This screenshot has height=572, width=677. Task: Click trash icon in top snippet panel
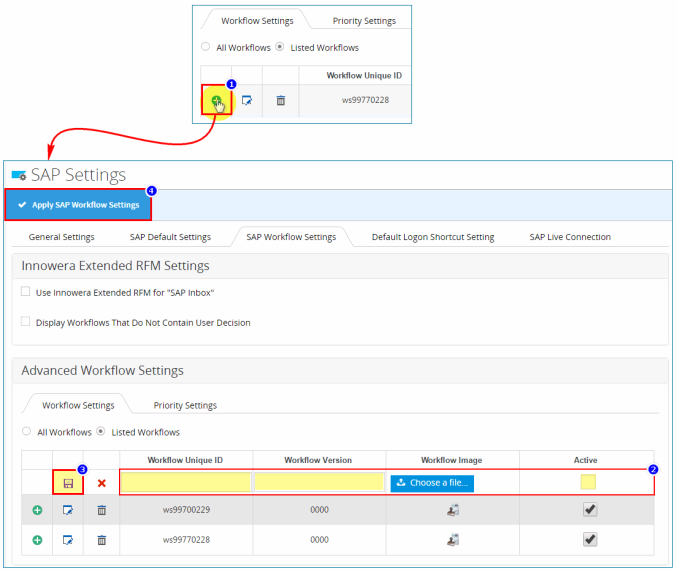pyautogui.click(x=281, y=101)
